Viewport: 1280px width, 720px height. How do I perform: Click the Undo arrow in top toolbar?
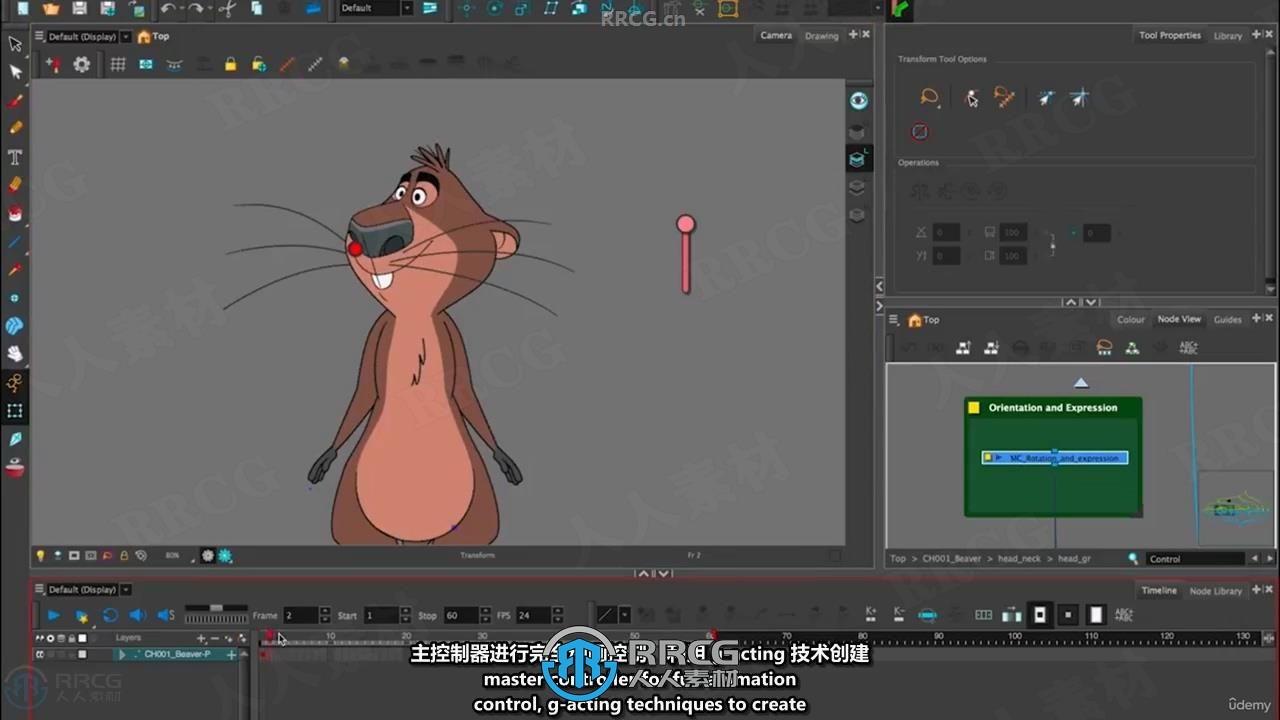168,8
